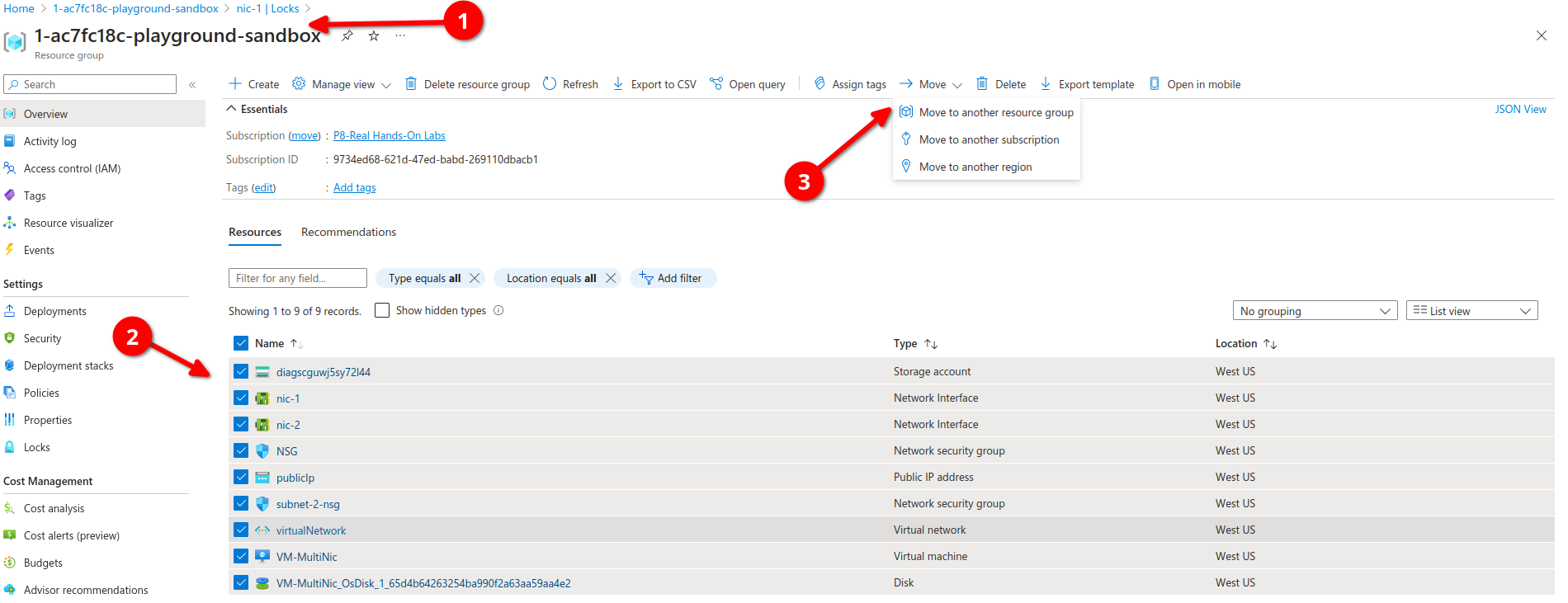Image resolution: width=1568 pixels, height=603 pixels.
Task: Click the Delete resource group trash icon
Action: pos(410,84)
